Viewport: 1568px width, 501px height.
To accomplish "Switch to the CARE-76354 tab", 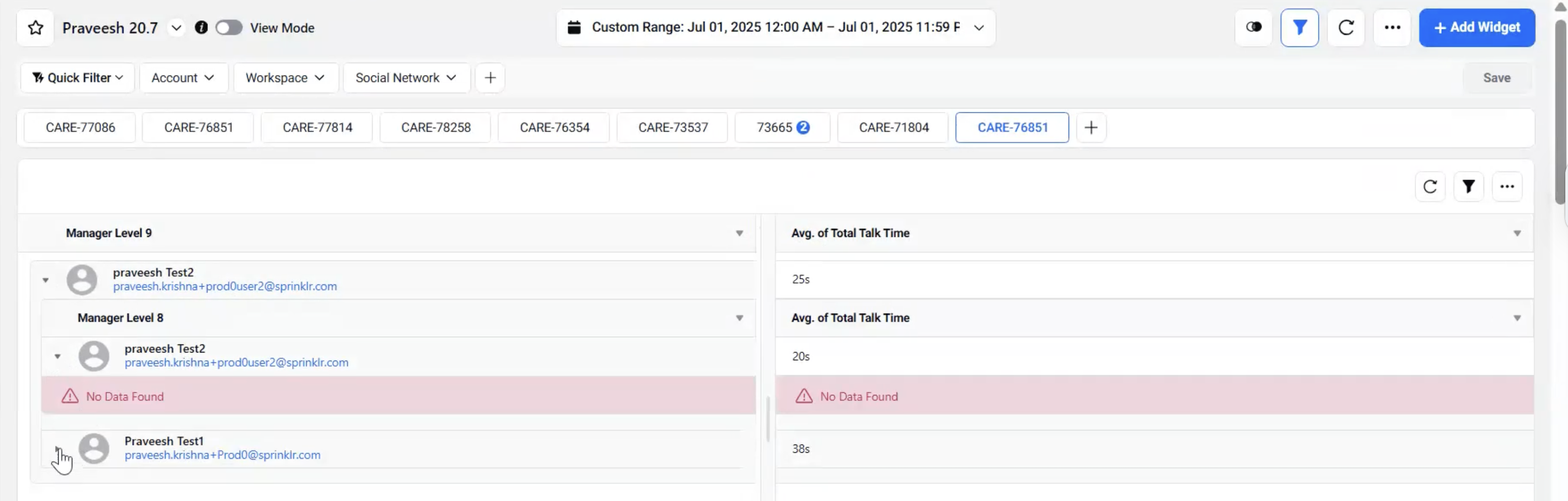I will [x=554, y=127].
